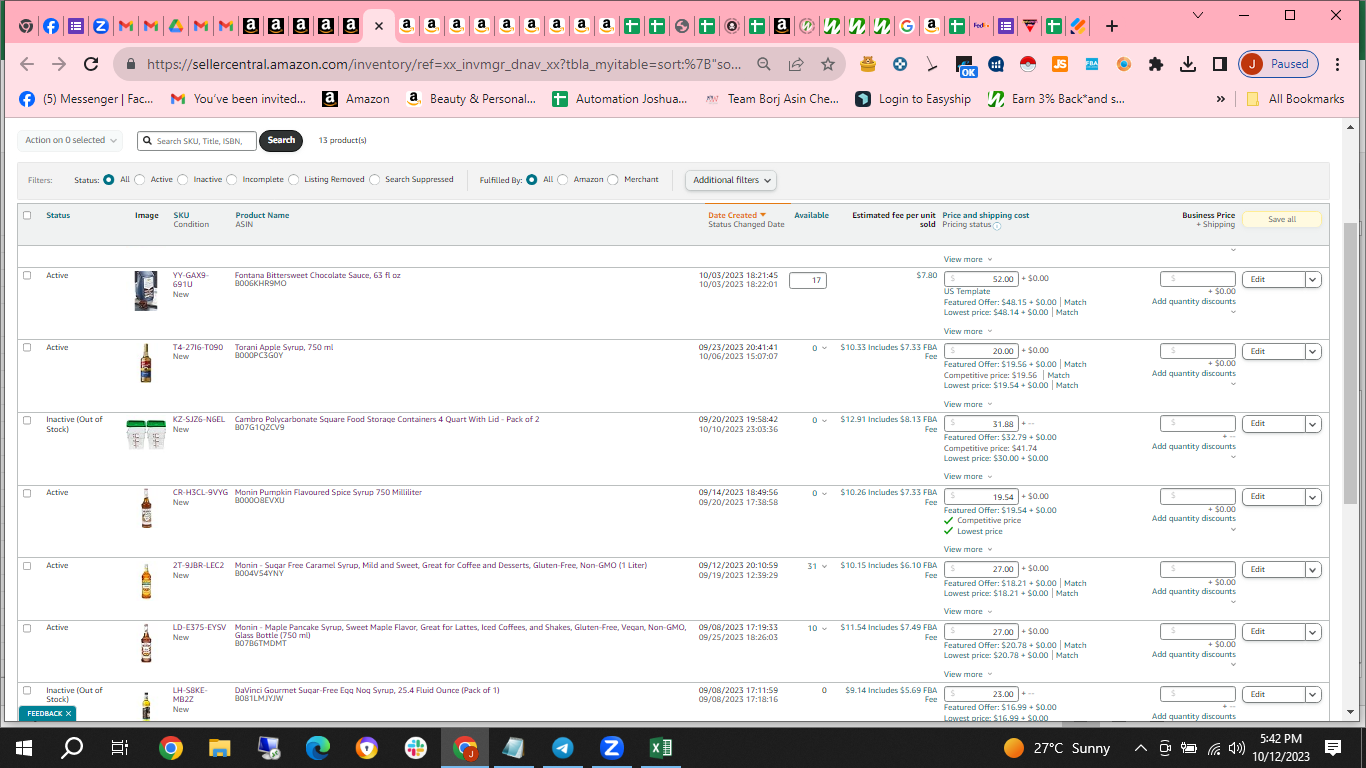
Task: Click Add quantity discounts for Torani Apple Syrup
Action: (1193, 374)
